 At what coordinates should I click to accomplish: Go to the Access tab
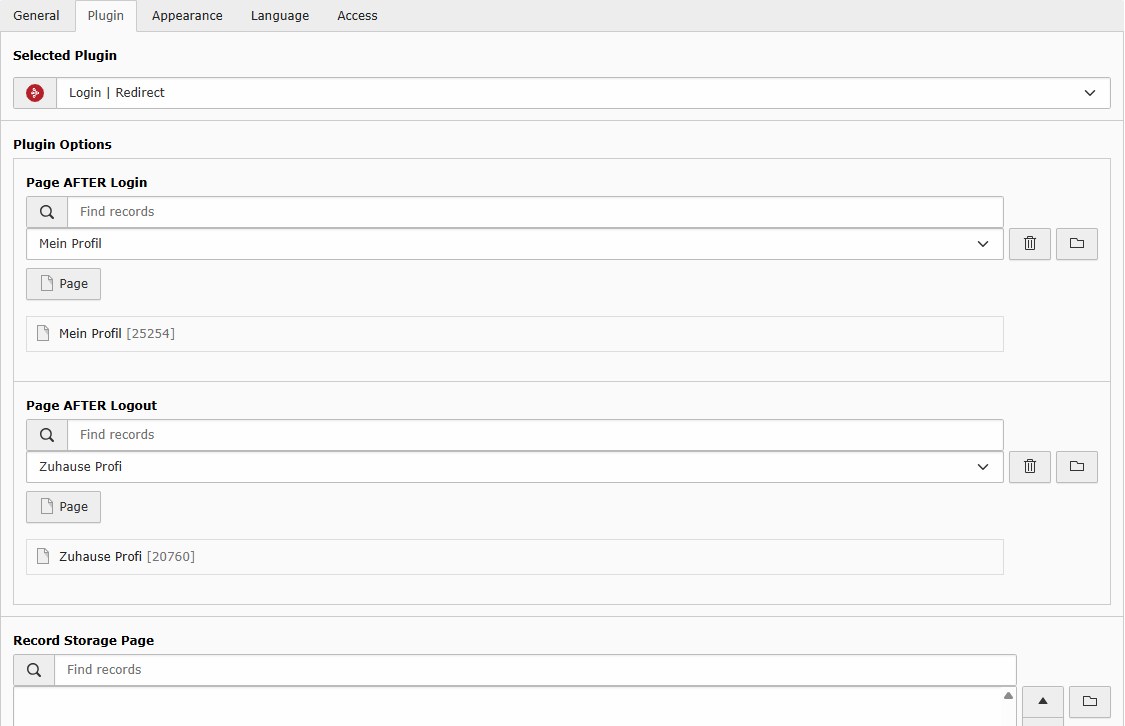pyautogui.click(x=357, y=16)
